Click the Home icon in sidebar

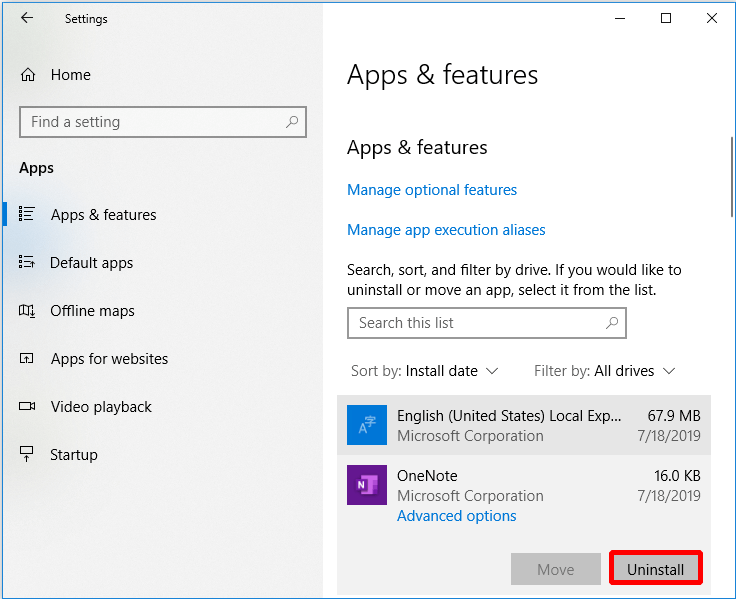tap(28, 75)
